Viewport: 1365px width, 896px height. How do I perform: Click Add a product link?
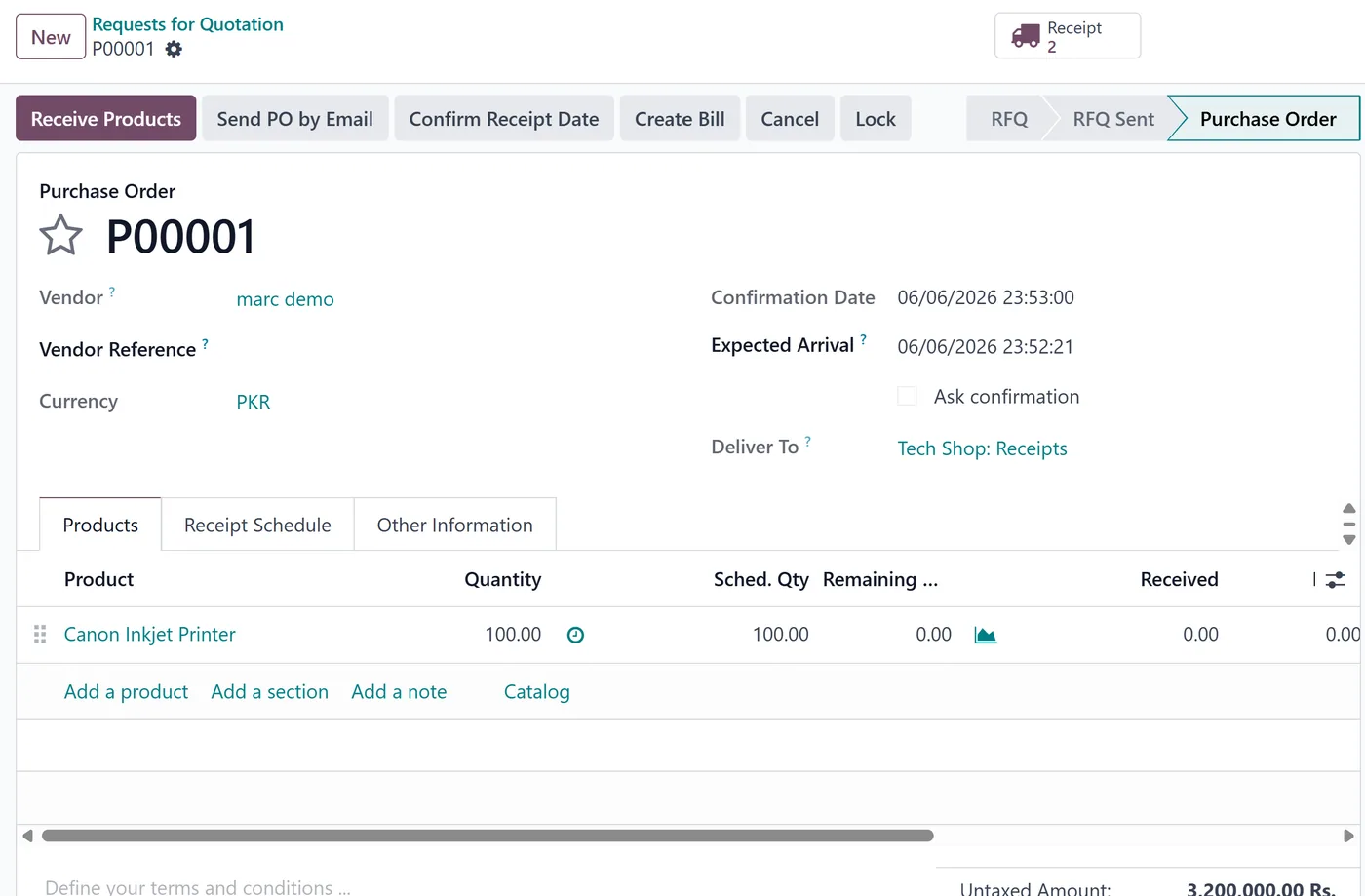pyautogui.click(x=126, y=692)
